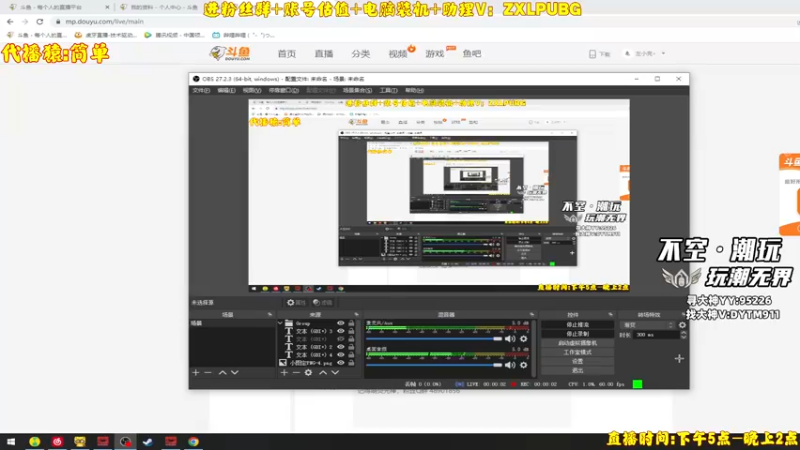Hide the png image source
This screenshot has height=450, width=800.
(x=340, y=363)
